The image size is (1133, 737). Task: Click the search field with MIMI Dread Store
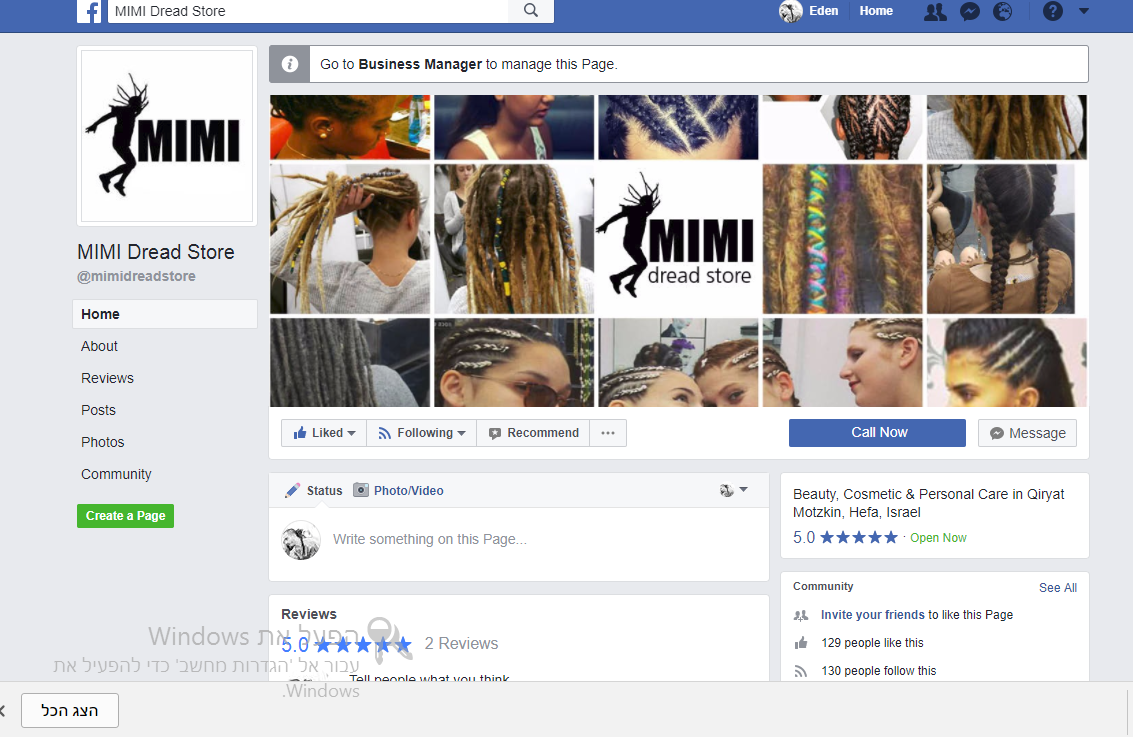pyautogui.click(x=308, y=11)
